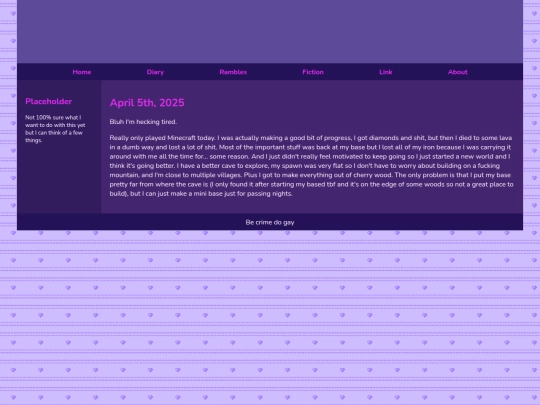
Task: Click the Link menu item
Action: 386,72
